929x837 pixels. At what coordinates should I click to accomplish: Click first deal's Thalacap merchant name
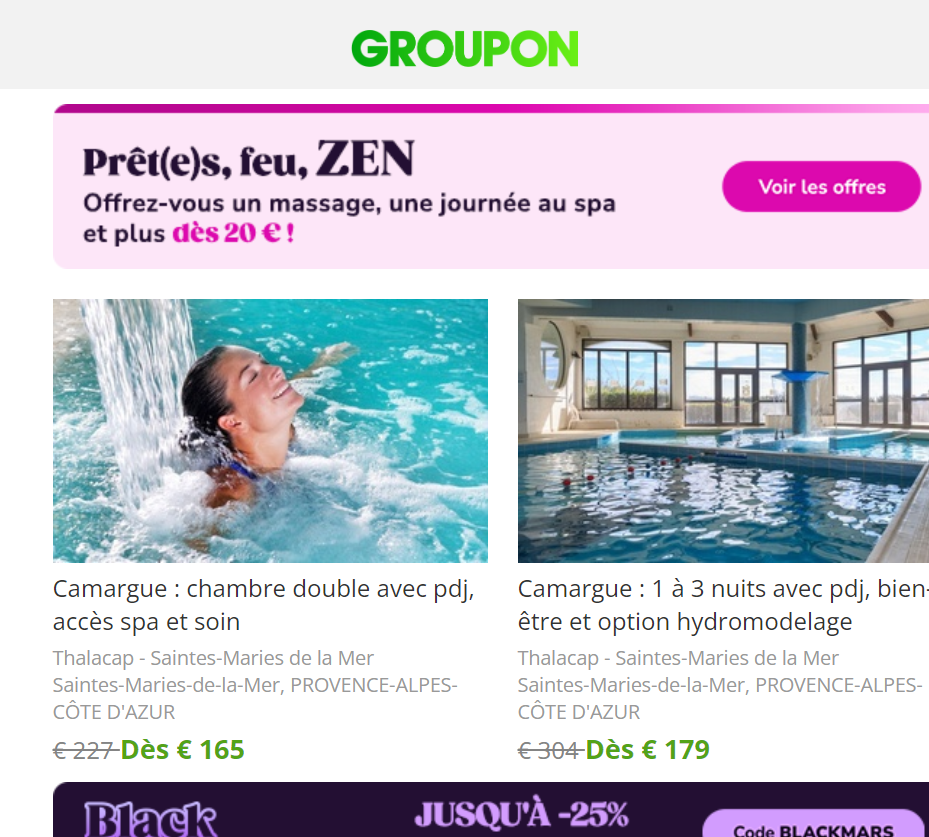213,658
